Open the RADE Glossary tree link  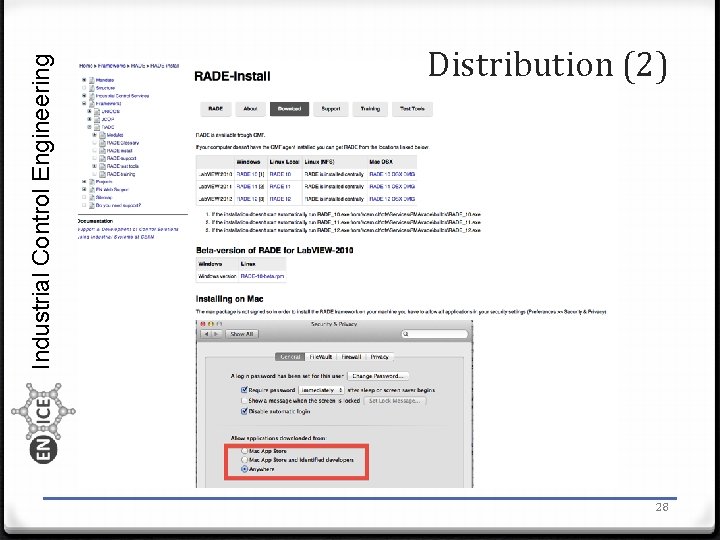(x=123, y=143)
